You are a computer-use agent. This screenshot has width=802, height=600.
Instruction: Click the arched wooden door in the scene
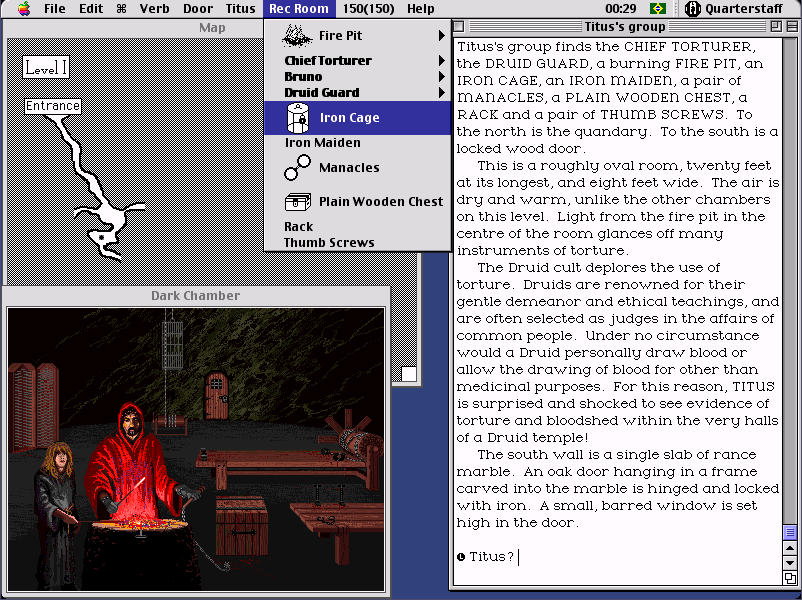(x=216, y=396)
